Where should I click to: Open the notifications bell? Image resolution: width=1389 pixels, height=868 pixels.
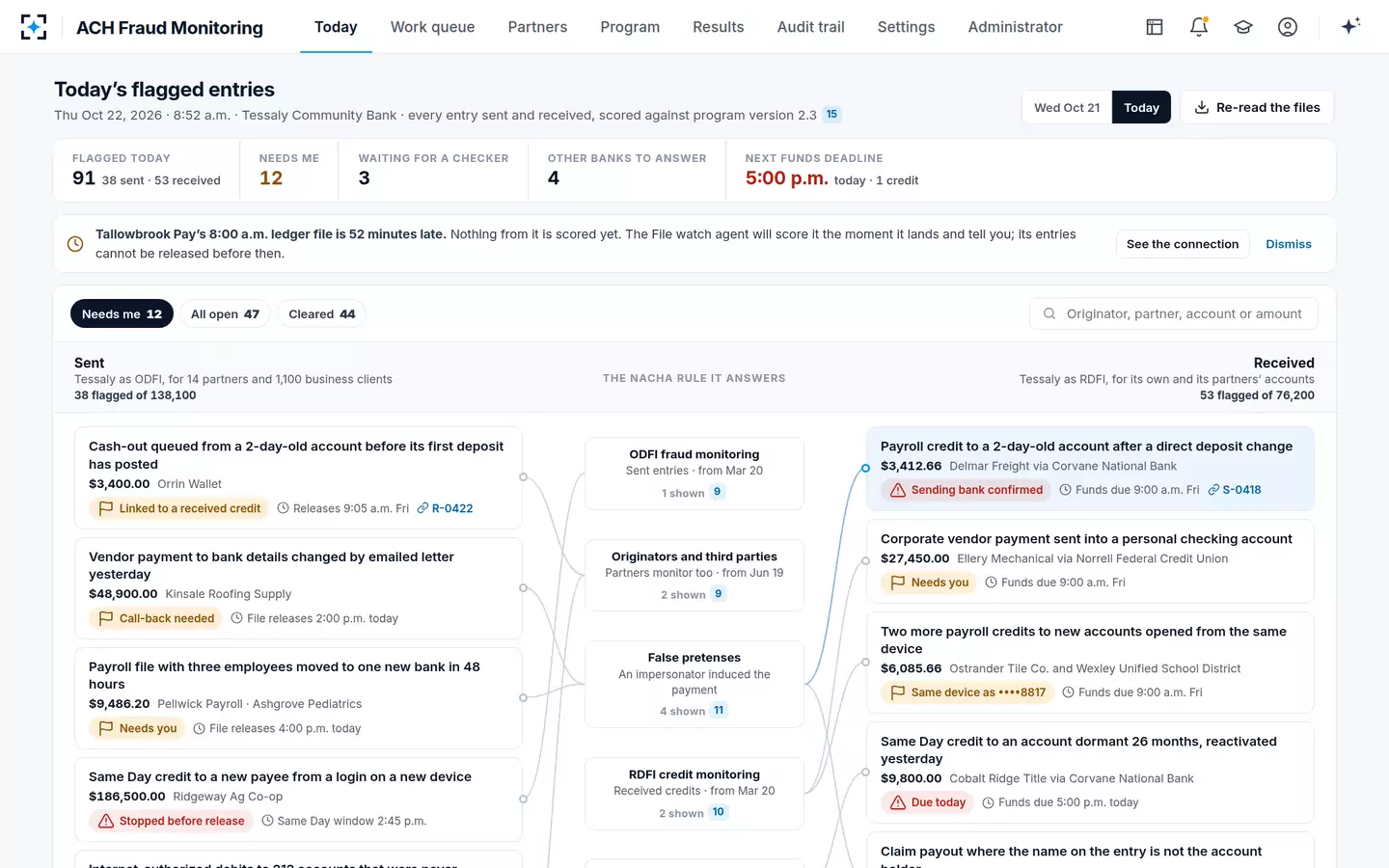(x=1199, y=27)
